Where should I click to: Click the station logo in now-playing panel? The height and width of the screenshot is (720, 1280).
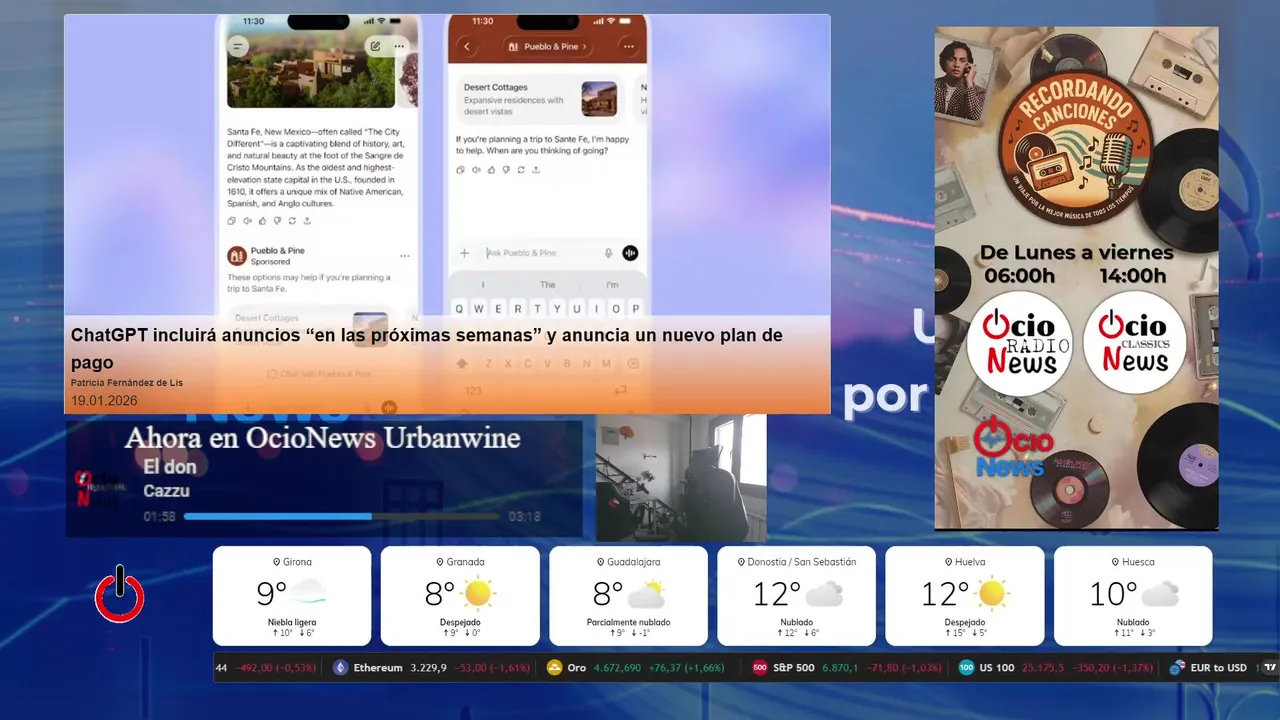99,488
